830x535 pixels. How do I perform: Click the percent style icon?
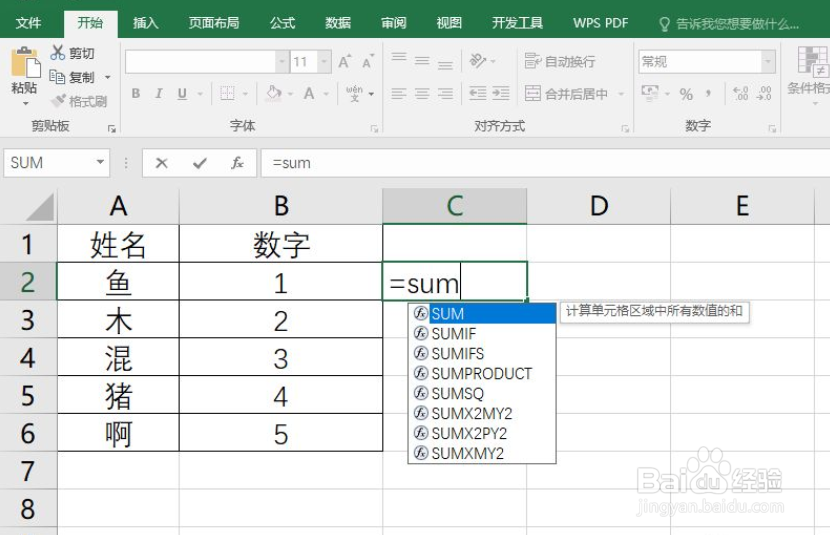click(686, 94)
